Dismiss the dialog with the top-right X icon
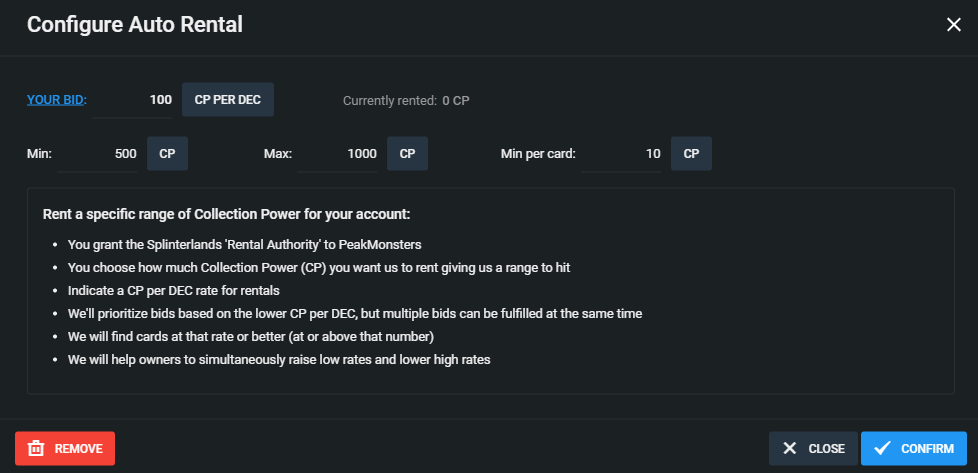This screenshot has width=978, height=473. pos(954,25)
